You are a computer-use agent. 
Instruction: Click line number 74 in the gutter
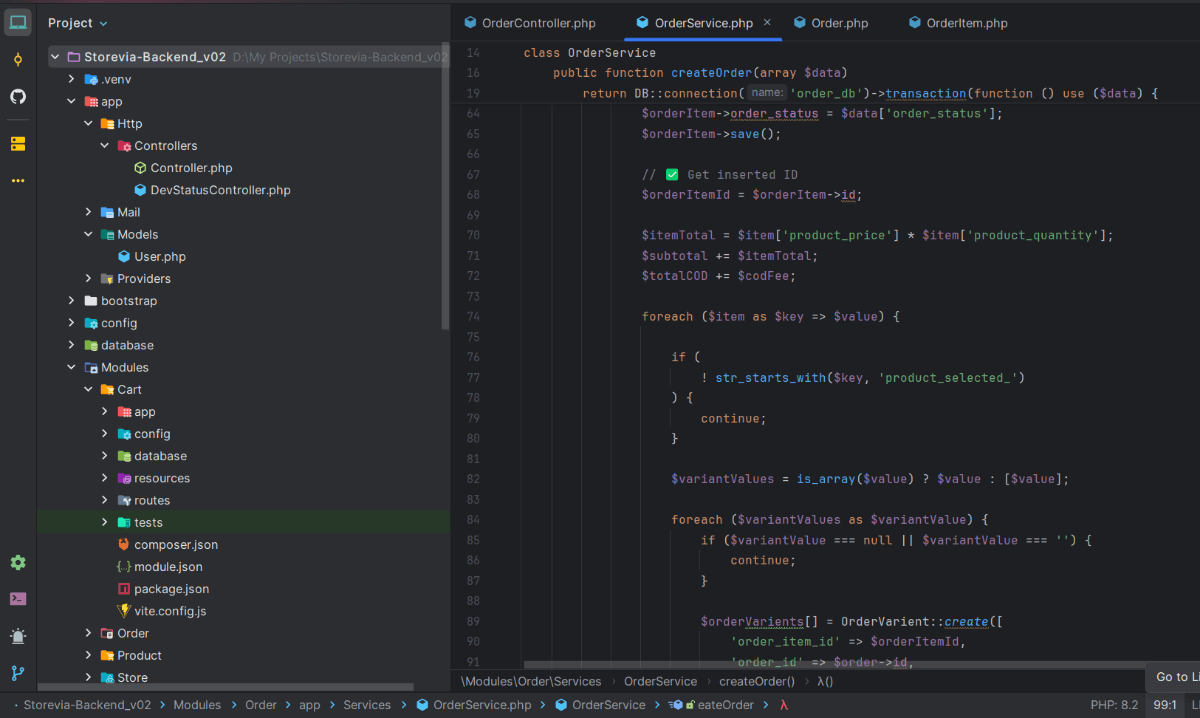coord(473,316)
